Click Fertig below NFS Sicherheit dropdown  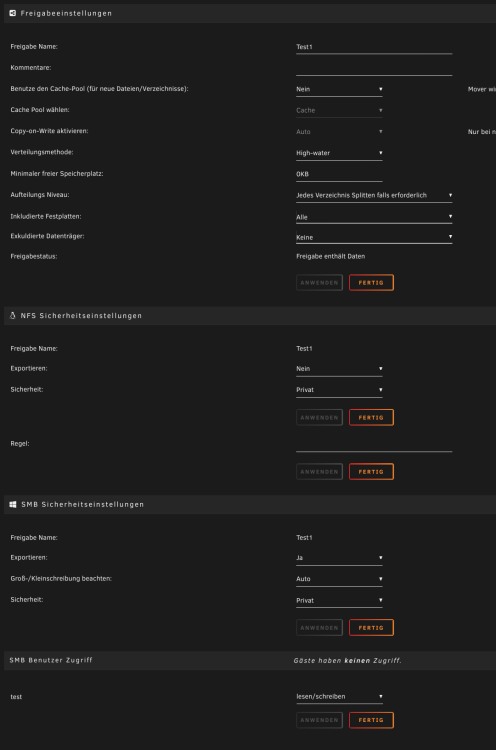371,418
